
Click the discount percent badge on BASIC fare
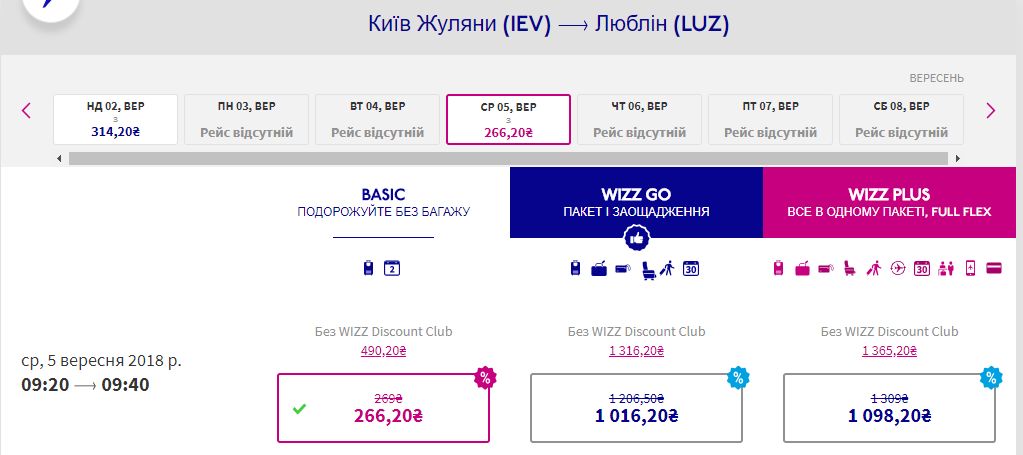[x=485, y=377]
